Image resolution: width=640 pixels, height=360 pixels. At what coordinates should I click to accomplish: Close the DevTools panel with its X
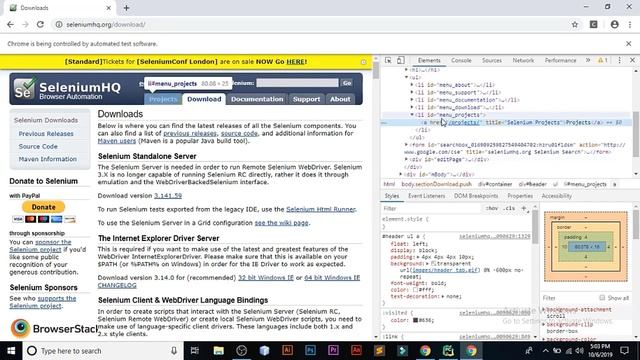pyautogui.click(x=632, y=60)
